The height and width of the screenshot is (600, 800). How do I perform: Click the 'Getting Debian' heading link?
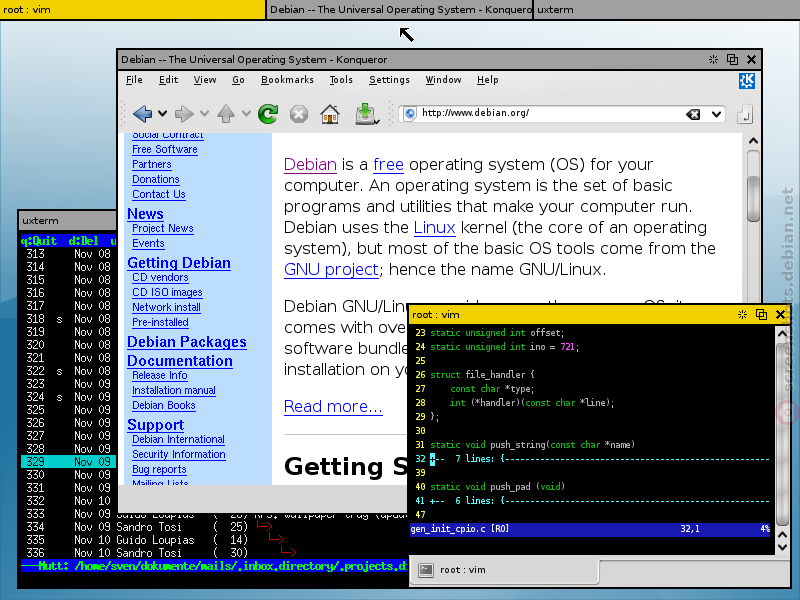point(179,263)
